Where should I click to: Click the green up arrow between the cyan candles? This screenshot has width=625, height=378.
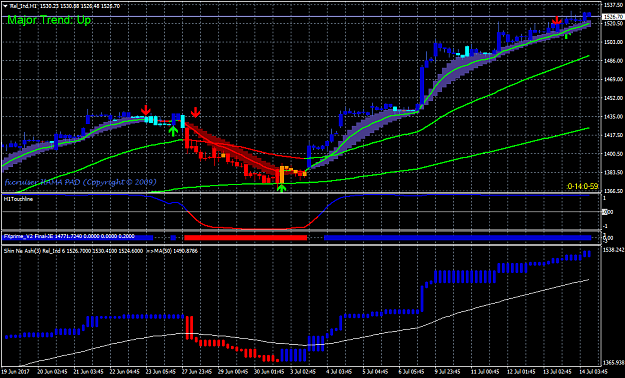click(x=173, y=130)
